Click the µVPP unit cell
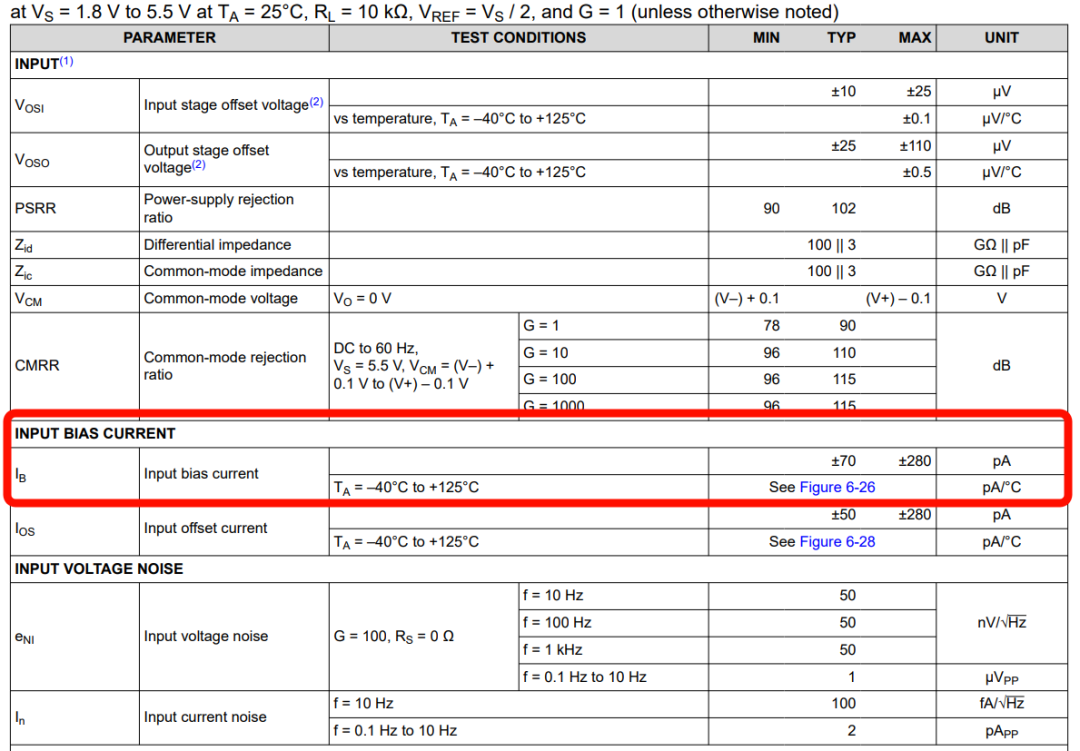The height and width of the screenshot is (751, 1080). (x=1001, y=678)
